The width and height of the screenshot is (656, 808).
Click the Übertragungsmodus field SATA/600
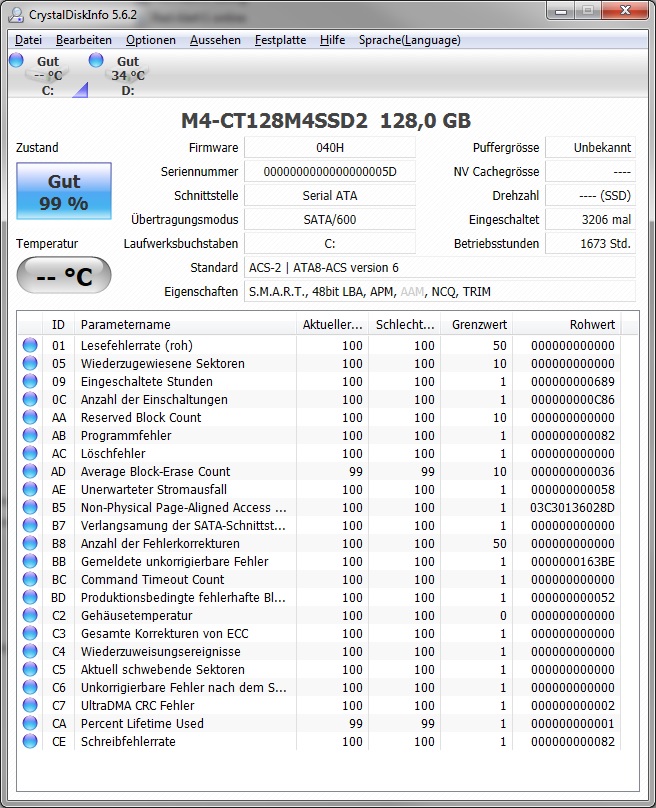330,220
